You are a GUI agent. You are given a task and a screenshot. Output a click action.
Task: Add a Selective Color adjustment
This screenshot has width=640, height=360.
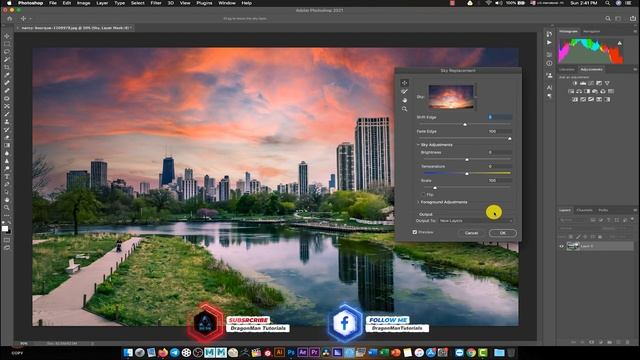599,100
